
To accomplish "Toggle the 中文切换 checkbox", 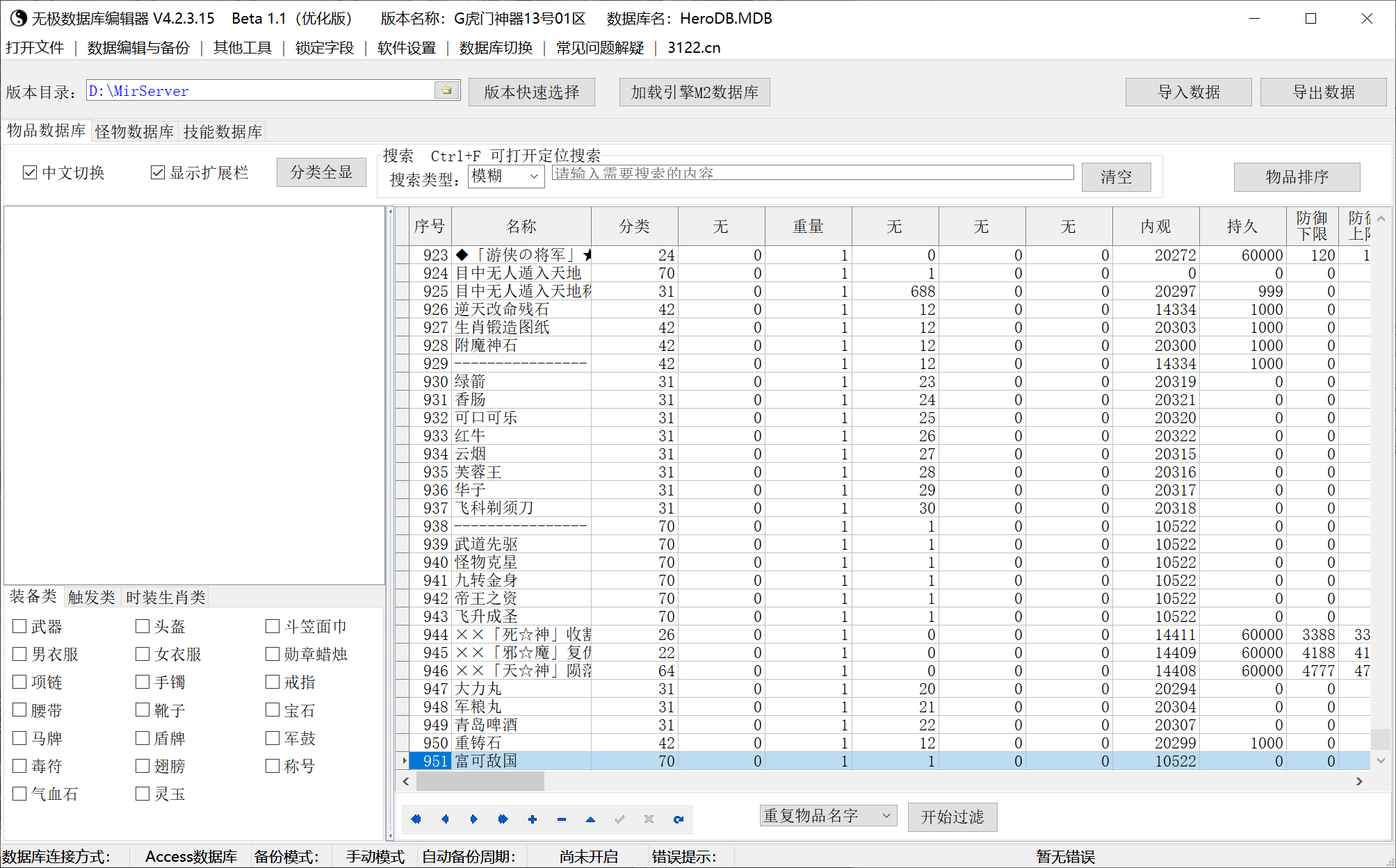I will coord(30,172).
